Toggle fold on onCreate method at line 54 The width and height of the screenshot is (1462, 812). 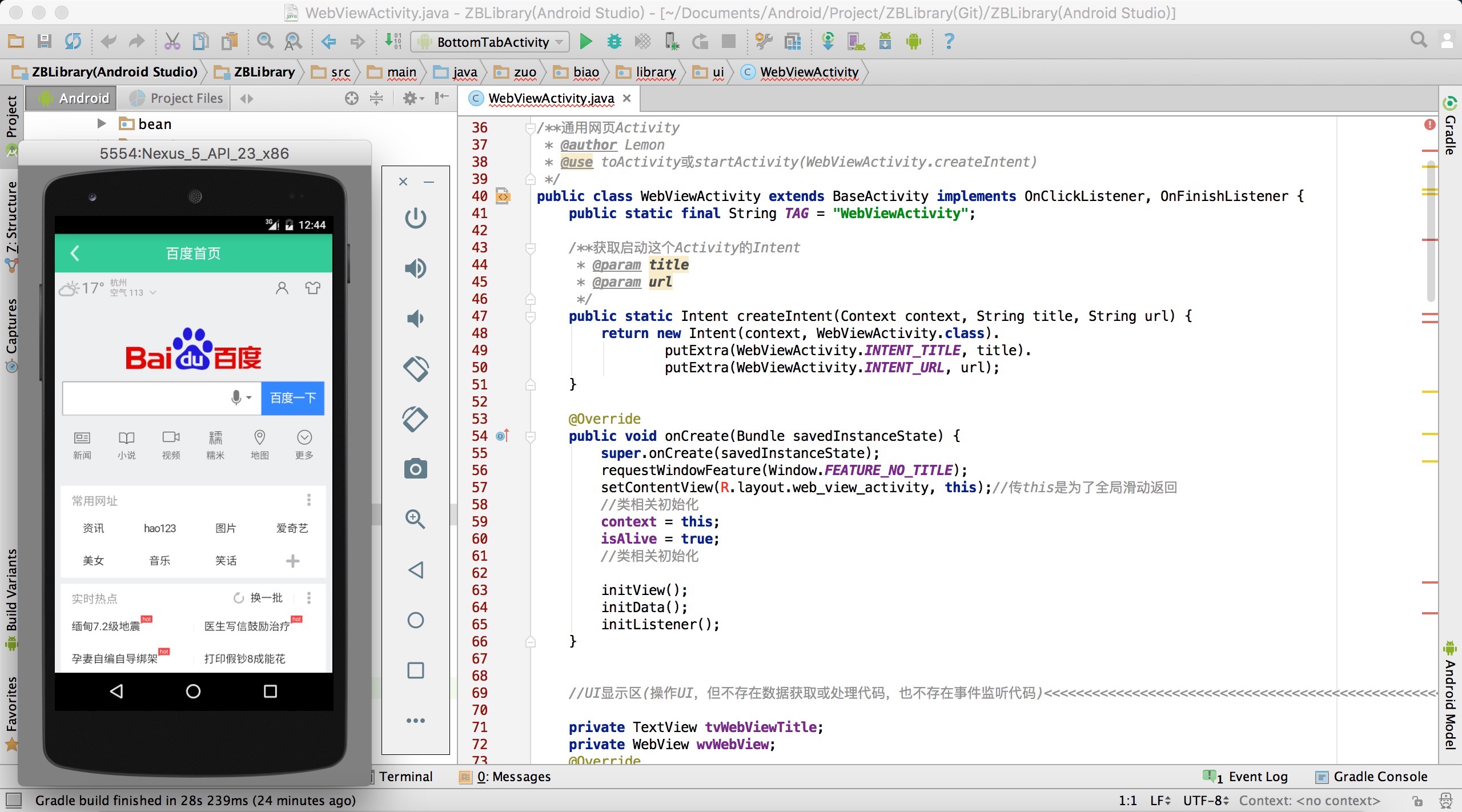point(530,436)
